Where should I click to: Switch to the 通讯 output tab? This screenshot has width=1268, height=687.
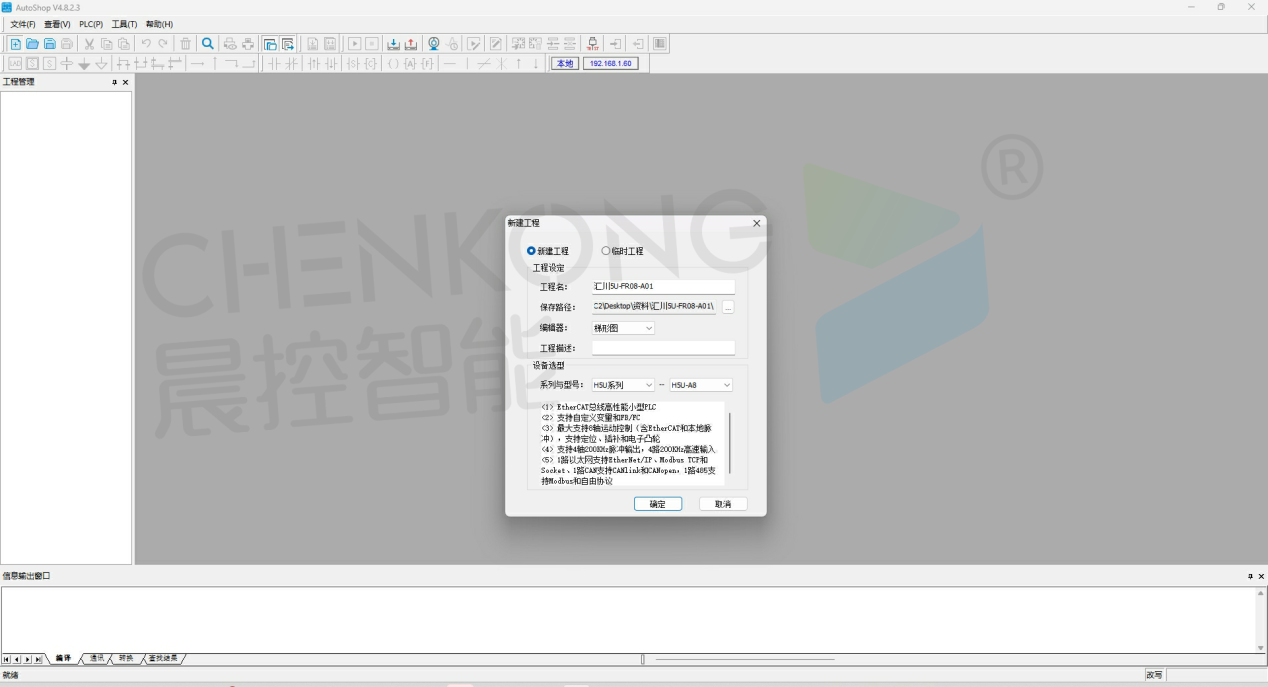96,659
